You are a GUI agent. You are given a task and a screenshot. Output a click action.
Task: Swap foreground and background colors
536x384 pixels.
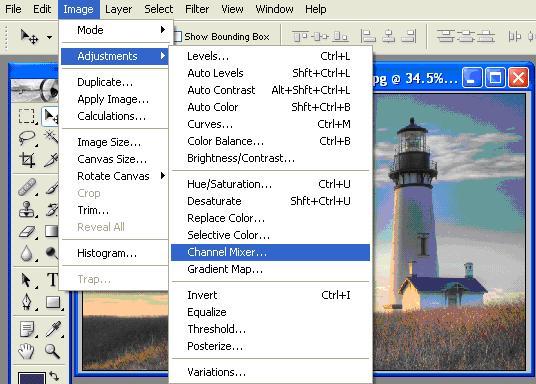(54, 376)
